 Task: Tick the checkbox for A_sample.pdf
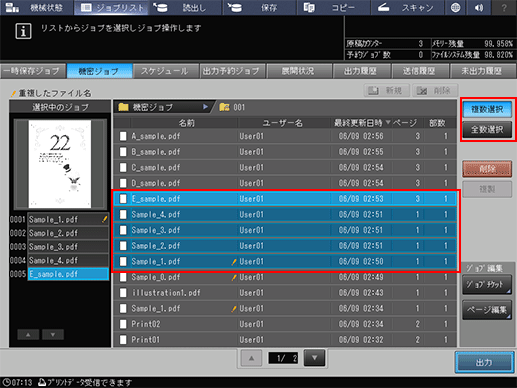(x=123, y=136)
